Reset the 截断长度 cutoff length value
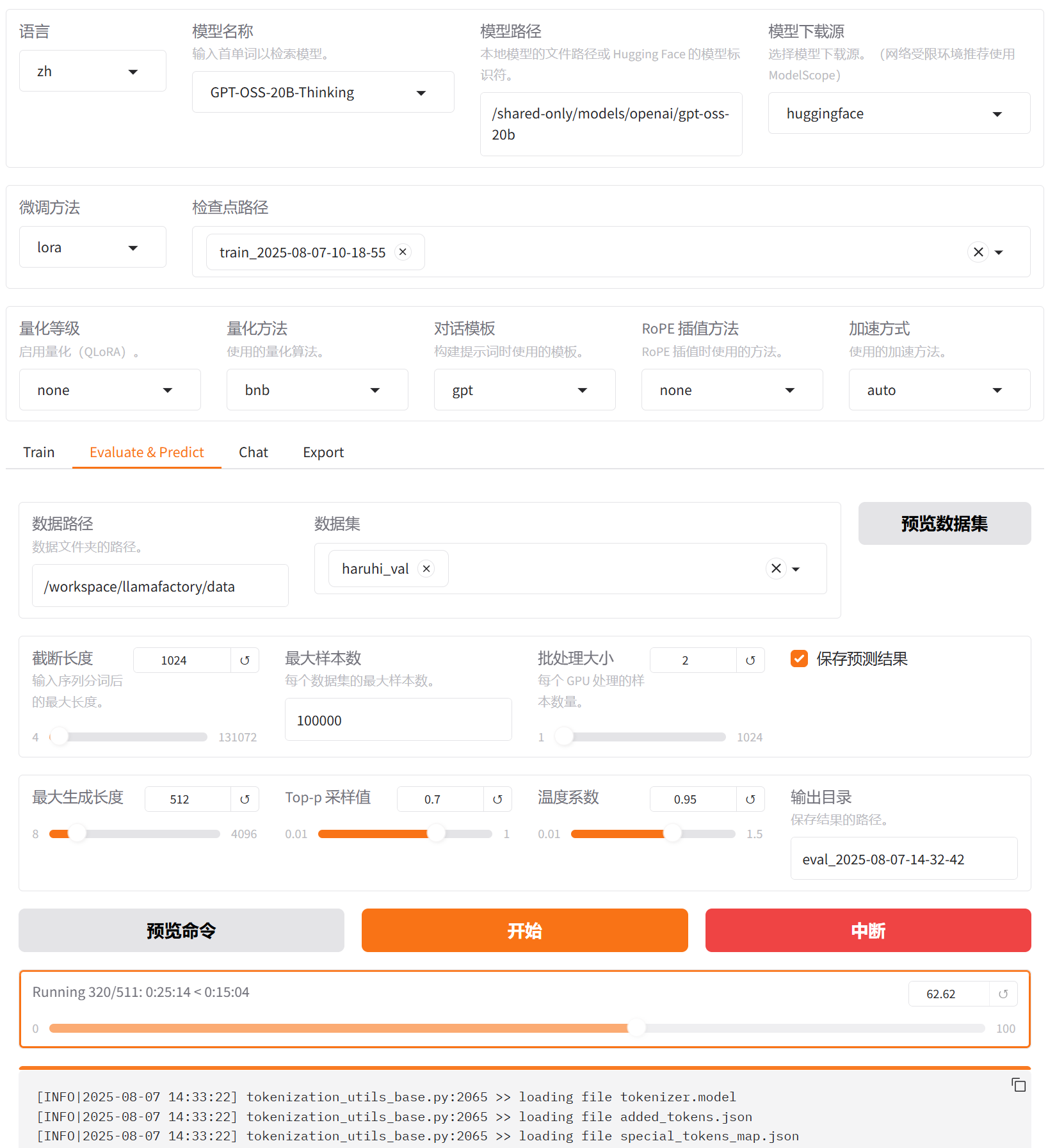 [x=245, y=660]
